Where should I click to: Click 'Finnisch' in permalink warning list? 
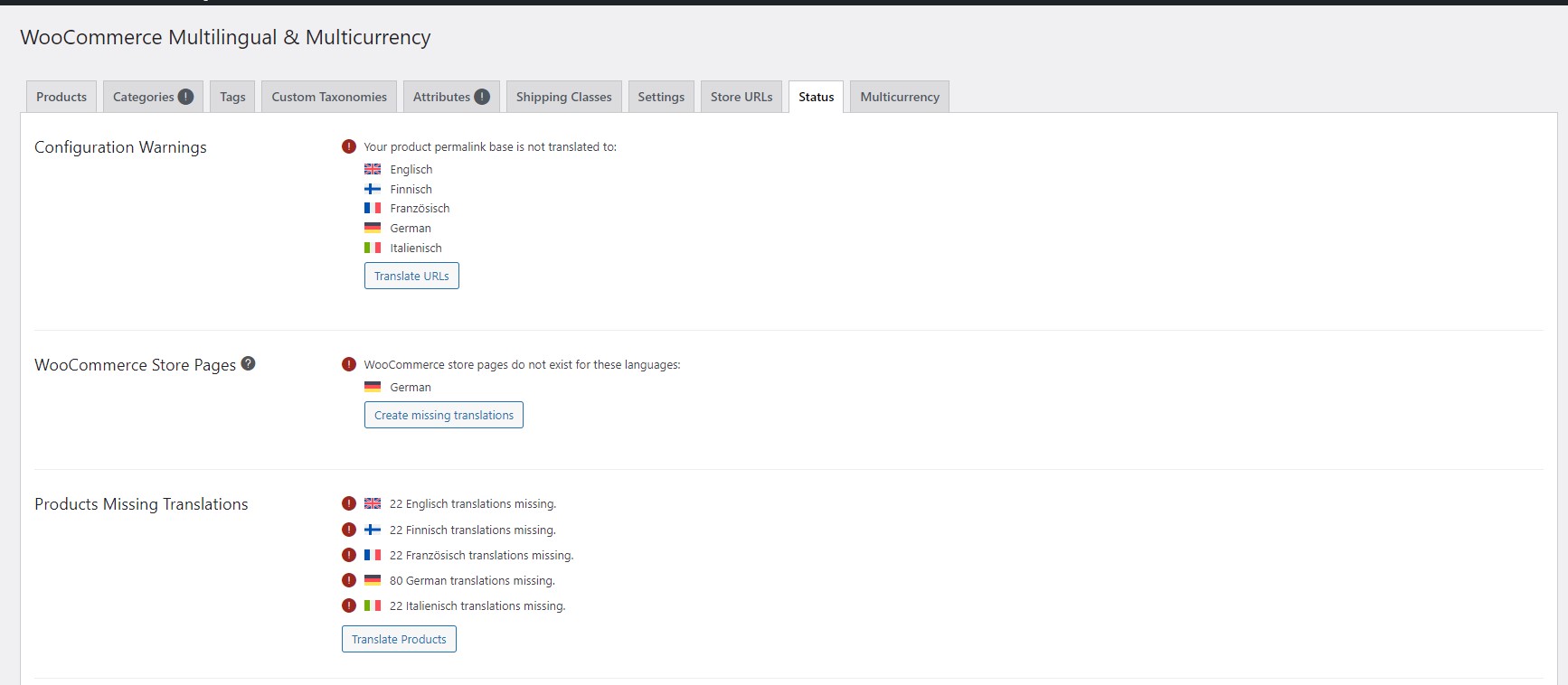pyautogui.click(x=411, y=190)
